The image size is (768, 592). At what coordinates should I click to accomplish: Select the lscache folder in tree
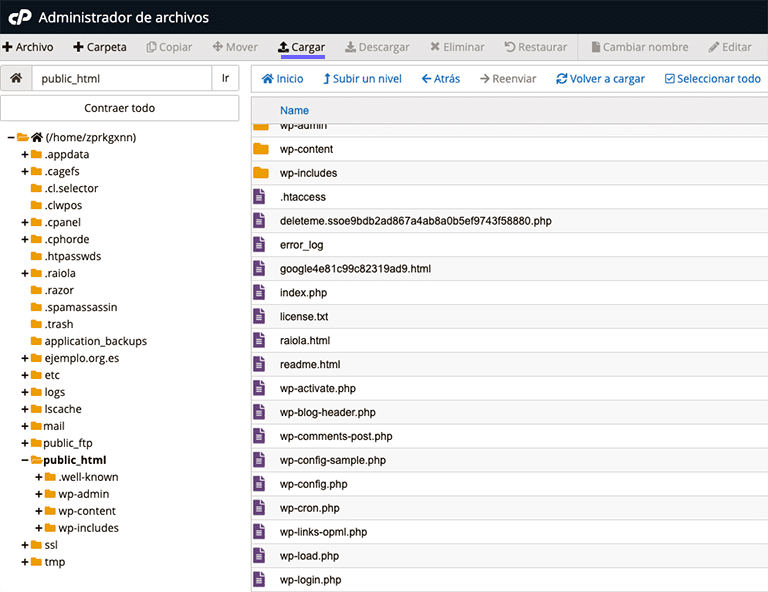click(x=63, y=409)
